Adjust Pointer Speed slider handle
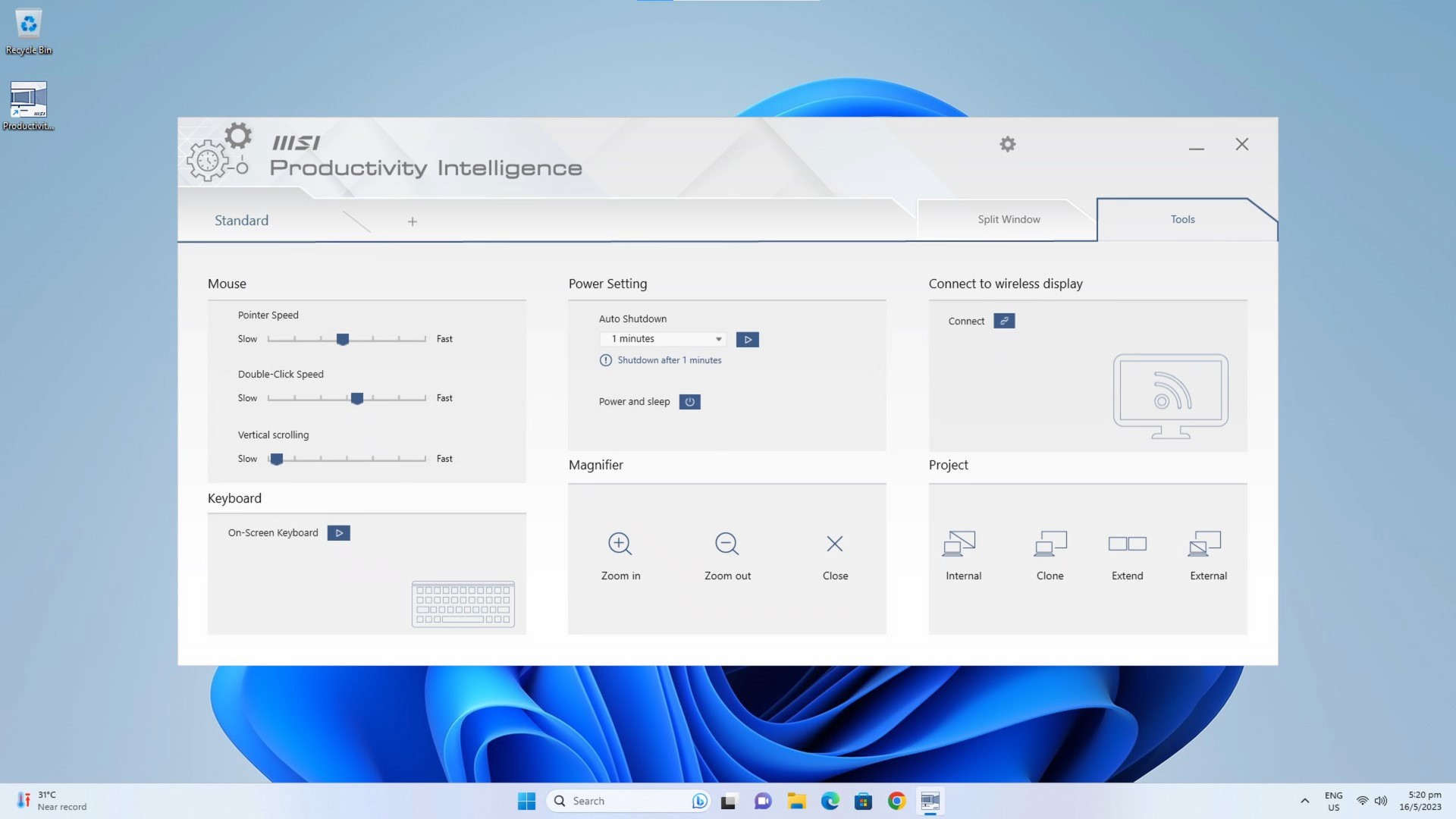1456x819 pixels. pos(343,339)
